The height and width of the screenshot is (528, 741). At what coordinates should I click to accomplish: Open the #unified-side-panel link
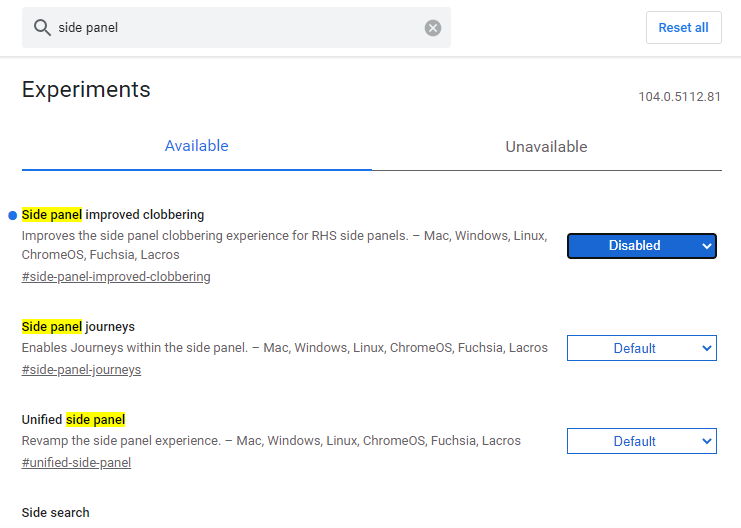click(x=77, y=463)
